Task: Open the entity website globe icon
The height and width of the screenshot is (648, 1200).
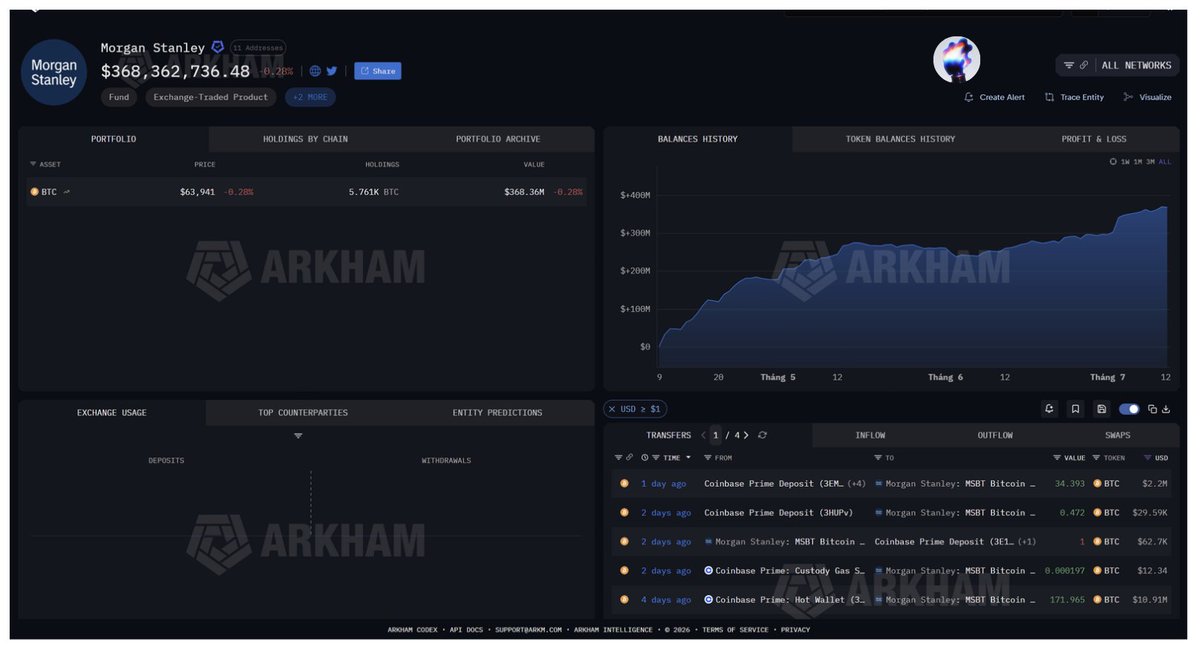Action: (315, 71)
